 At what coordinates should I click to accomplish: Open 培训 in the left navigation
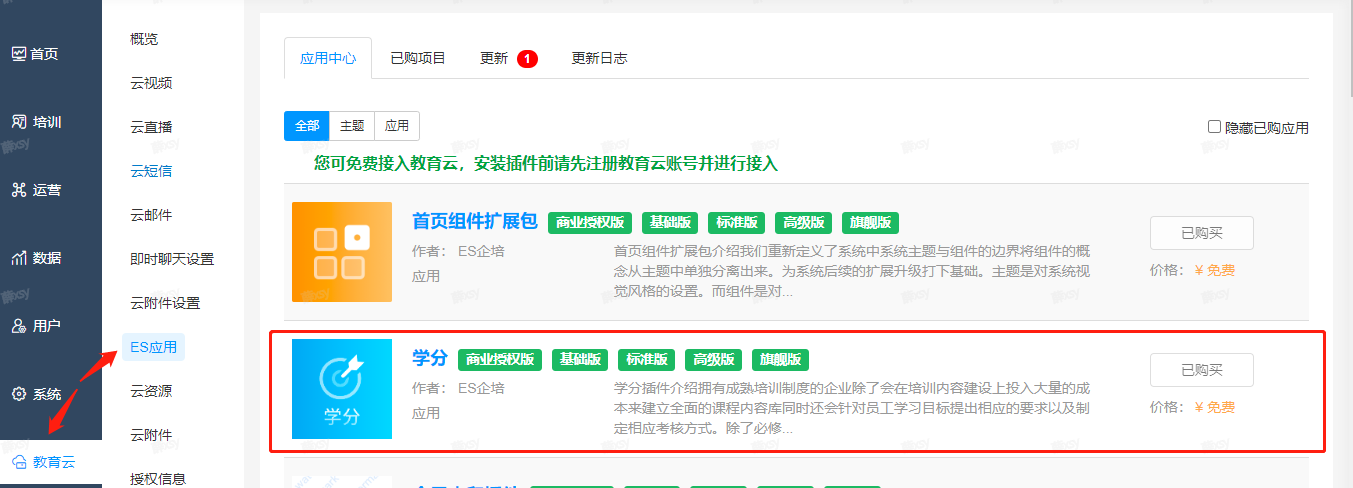point(36,122)
